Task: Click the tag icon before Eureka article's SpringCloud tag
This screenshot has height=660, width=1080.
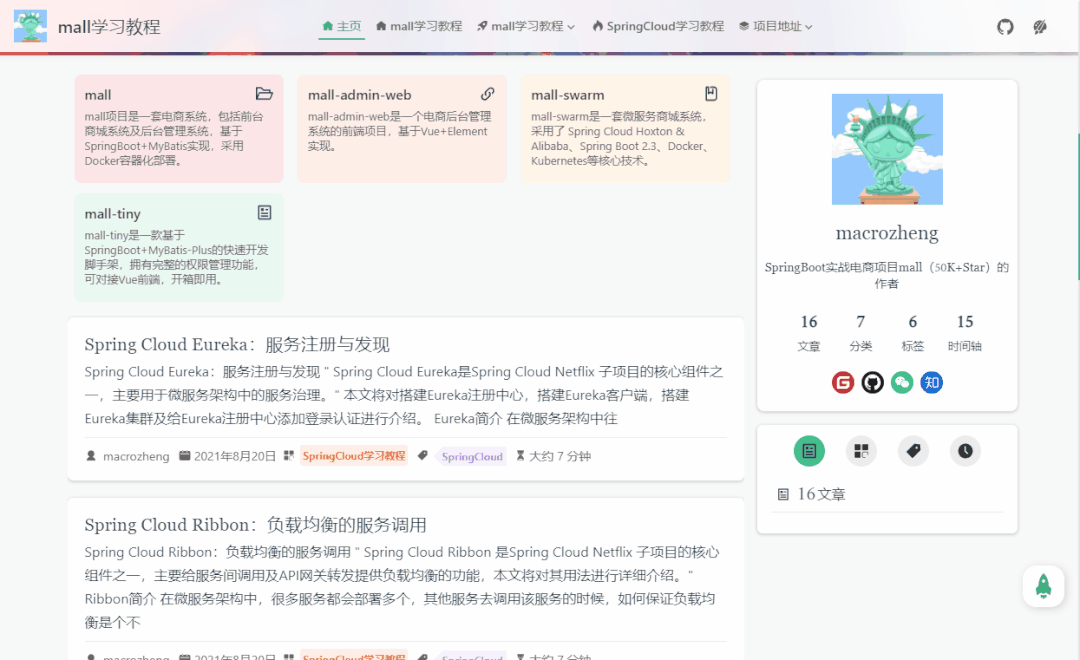Action: tap(423, 455)
